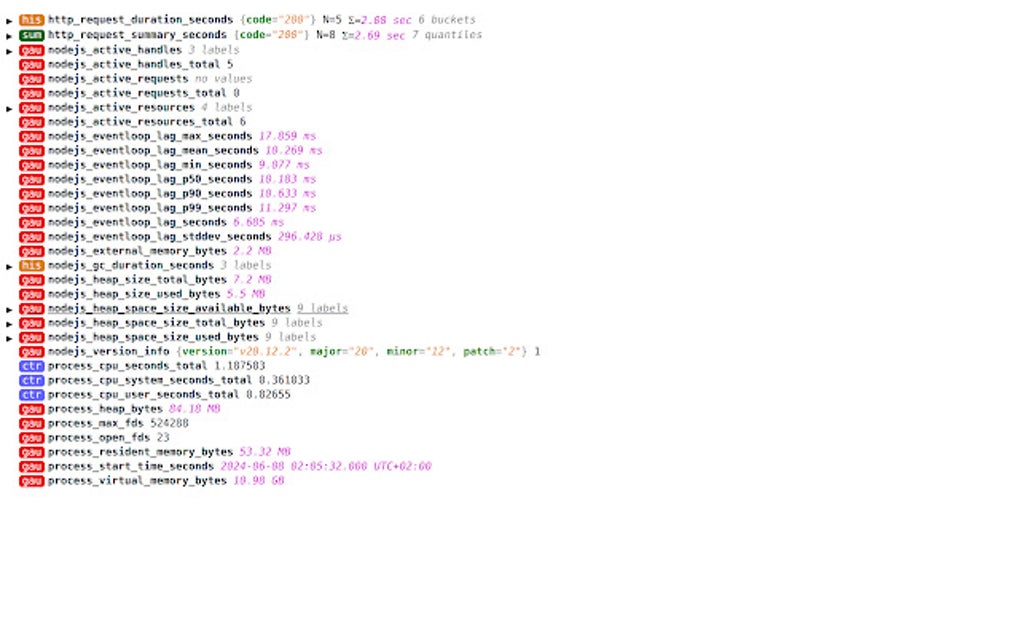The image size is (1020, 638).
Task: Click gau badge next to process_virtual_memory_bytes
Action: (31, 481)
